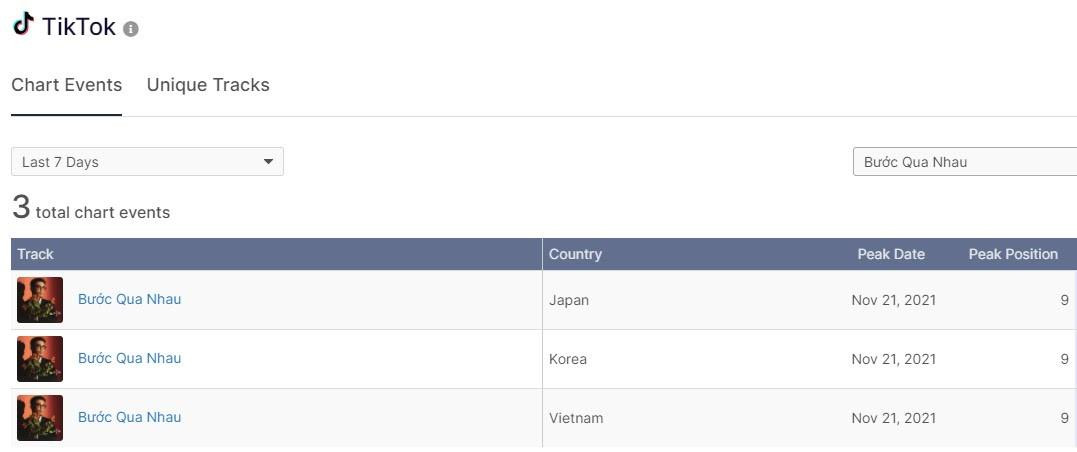This screenshot has height=452, width=1077.
Task: Open album thumbnail in Korea row
Action: tap(40, 359)
